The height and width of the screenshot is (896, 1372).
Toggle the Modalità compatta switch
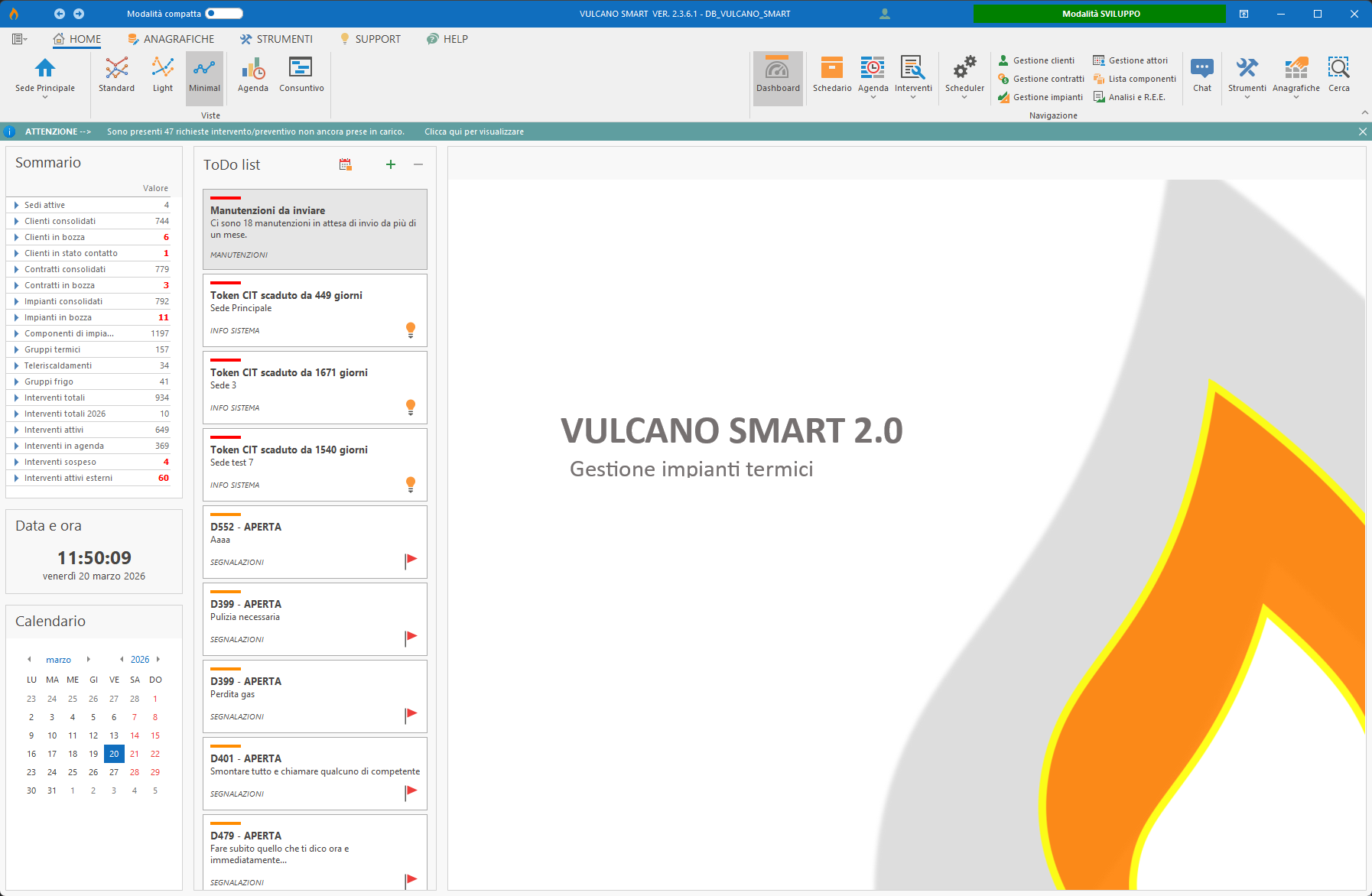[226, 13]
